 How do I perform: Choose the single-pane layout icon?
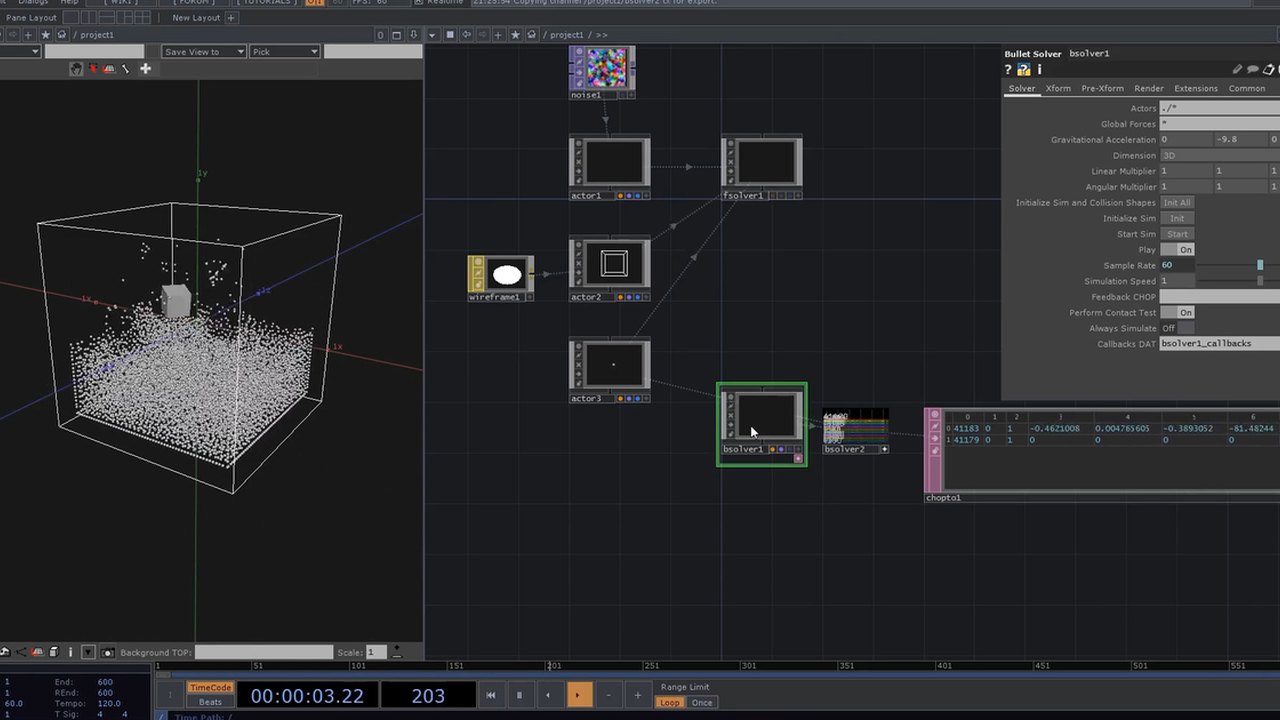click(69, 17)
